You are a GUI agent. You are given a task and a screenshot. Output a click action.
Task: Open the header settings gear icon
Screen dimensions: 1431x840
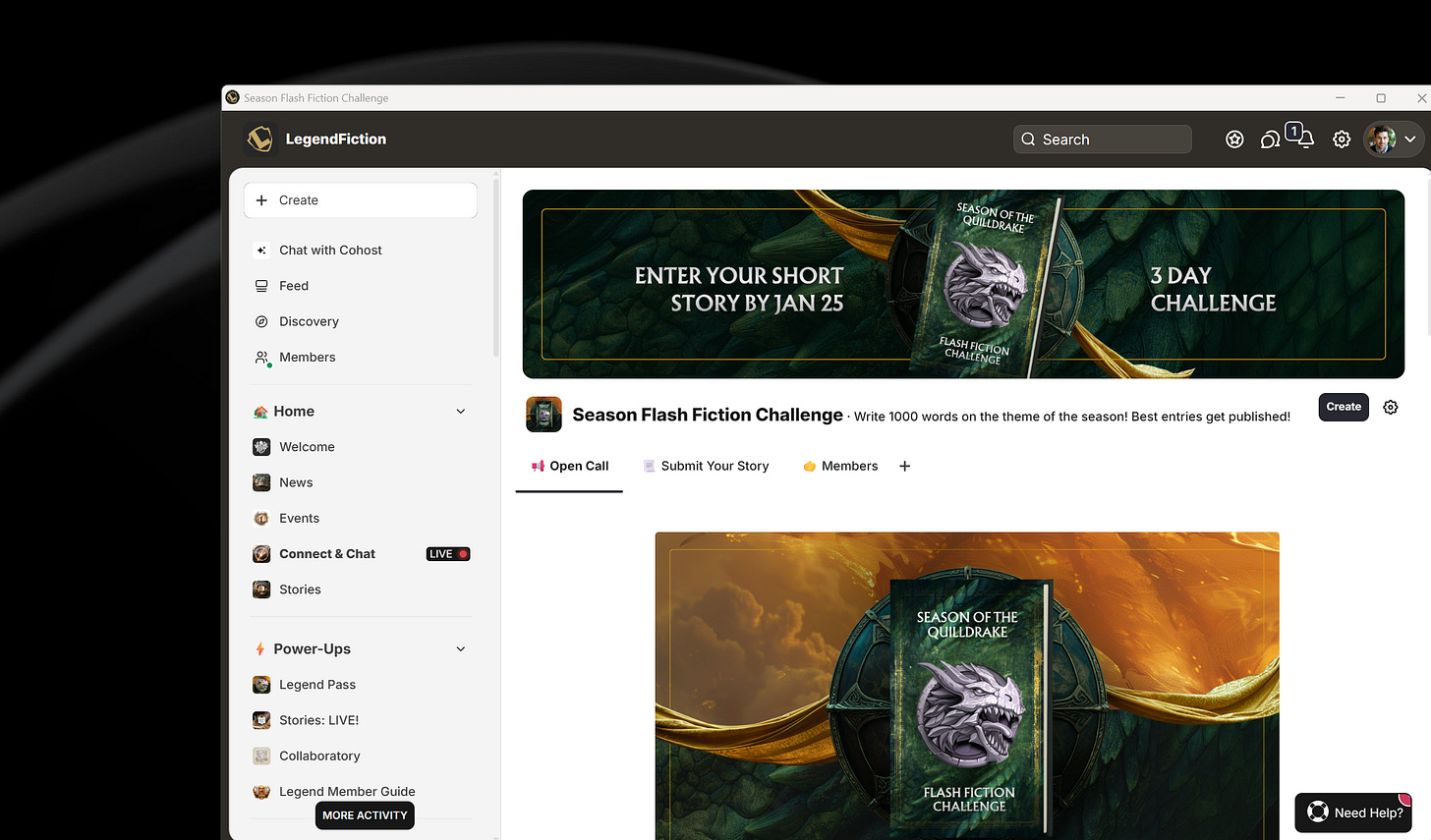[x=1342, y=140]
